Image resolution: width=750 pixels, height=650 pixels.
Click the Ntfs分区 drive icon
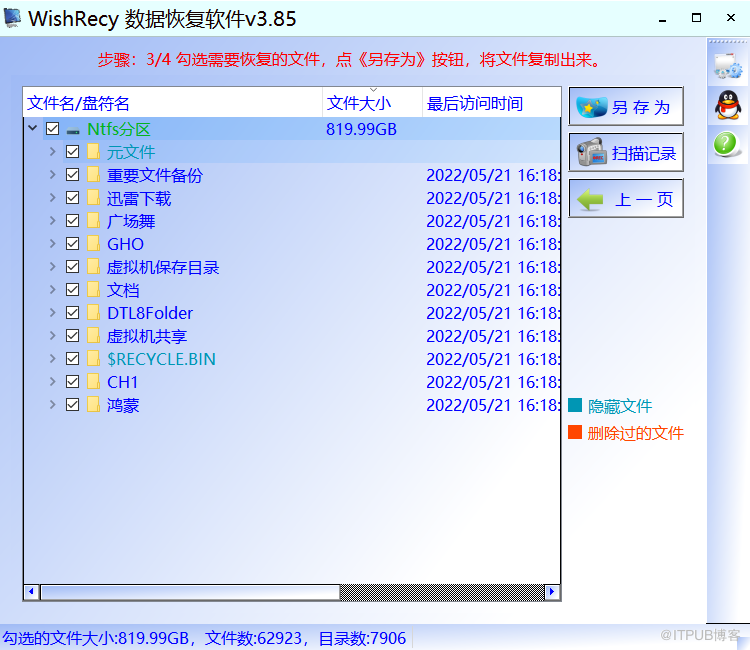(73, 130)
